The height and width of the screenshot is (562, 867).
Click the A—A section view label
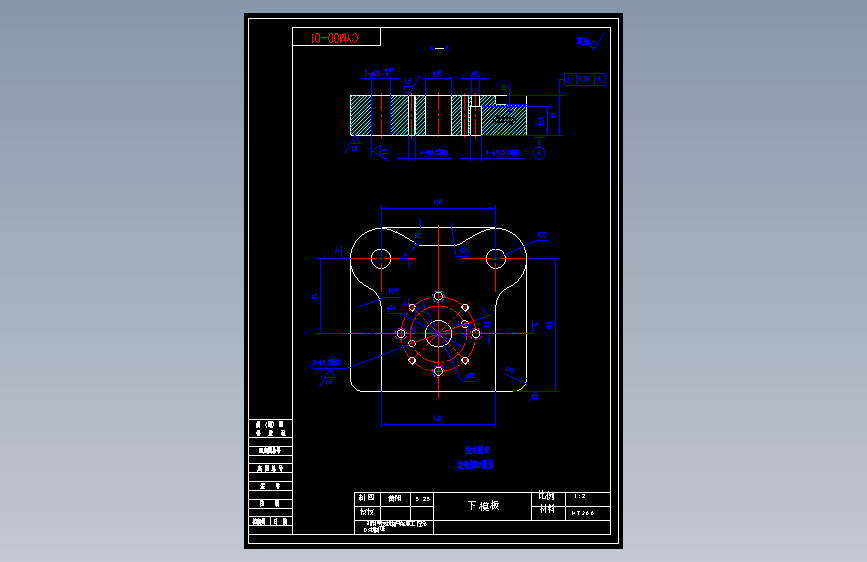pos(439,48)
